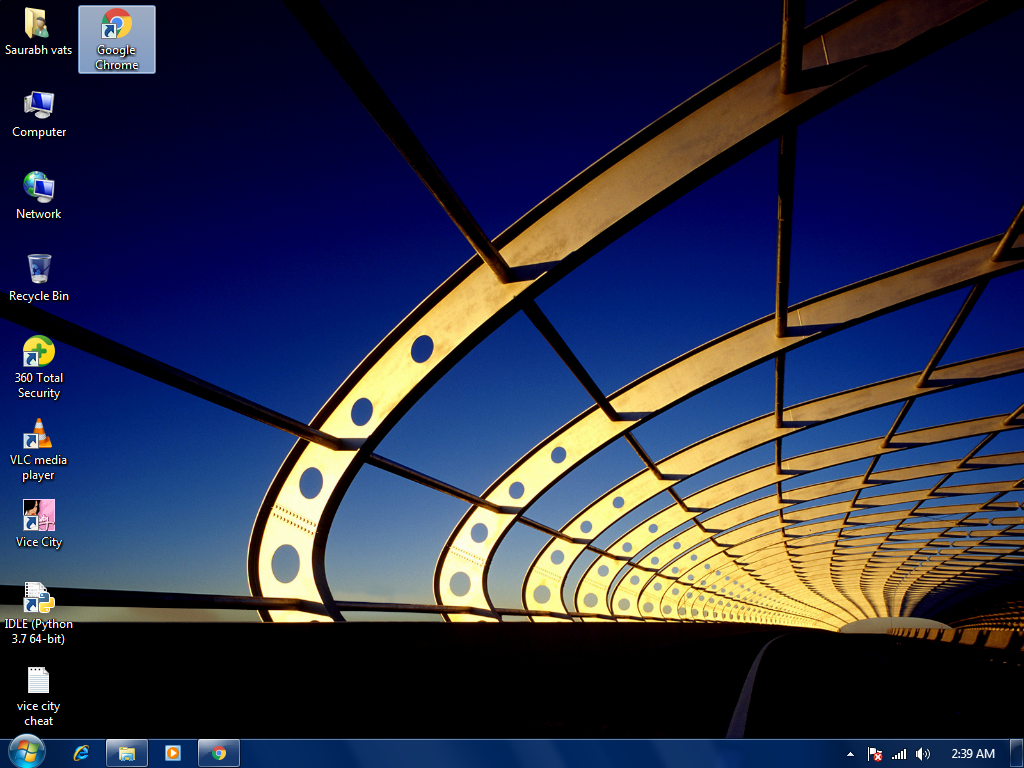Start IDLE (Python 3.7 64-bit)

tap(38, 597)
